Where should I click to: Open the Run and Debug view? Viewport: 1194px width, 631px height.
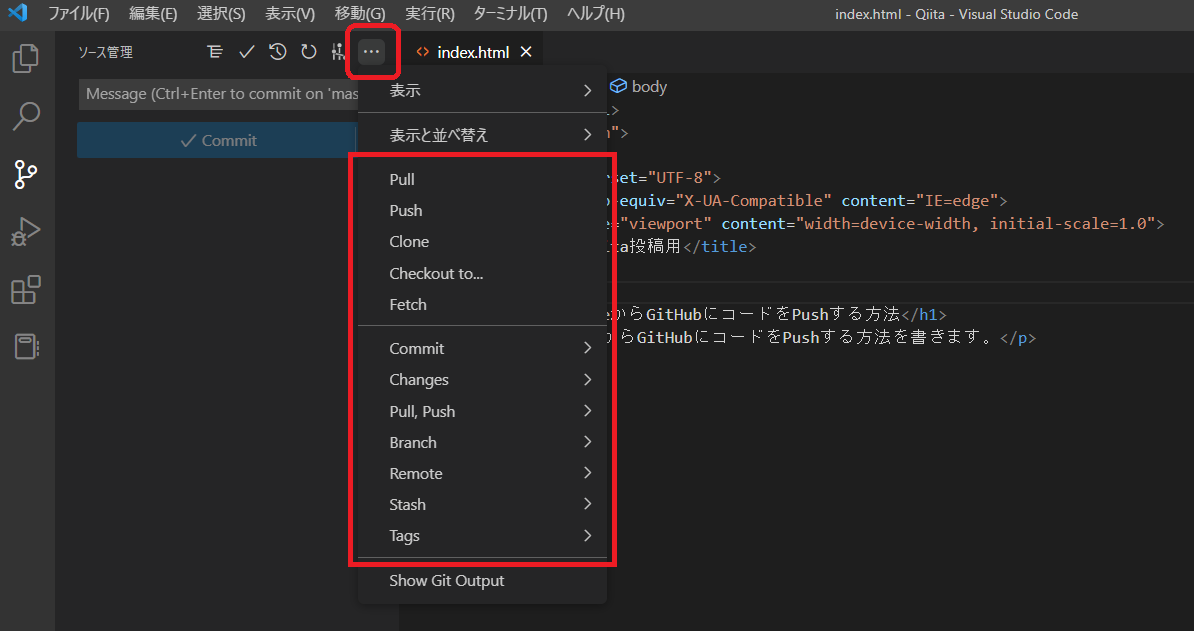[25, 231]
